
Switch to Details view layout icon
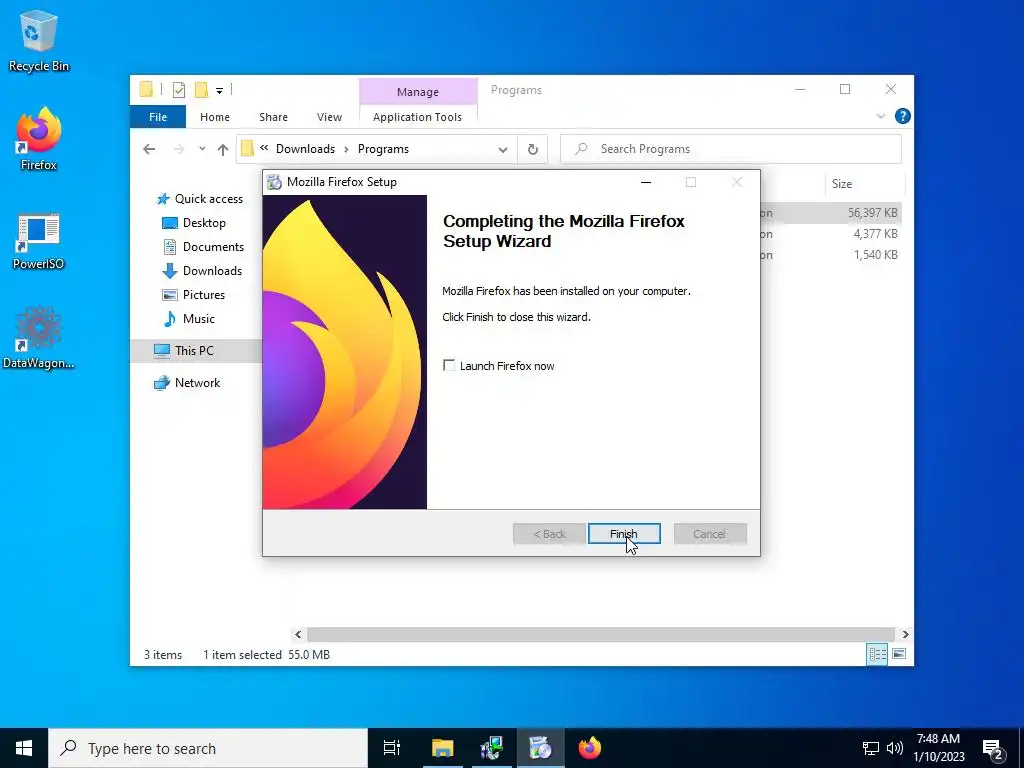[x=877, y=654]
